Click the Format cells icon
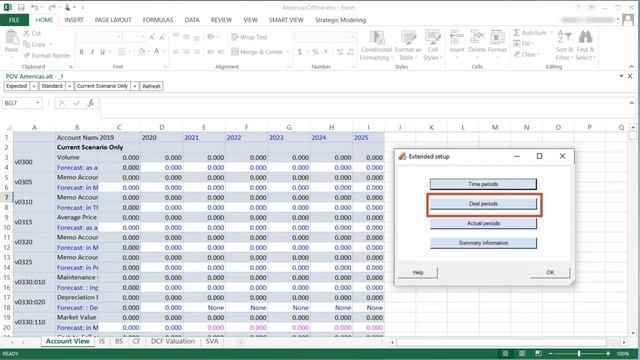 pos(497,38)
